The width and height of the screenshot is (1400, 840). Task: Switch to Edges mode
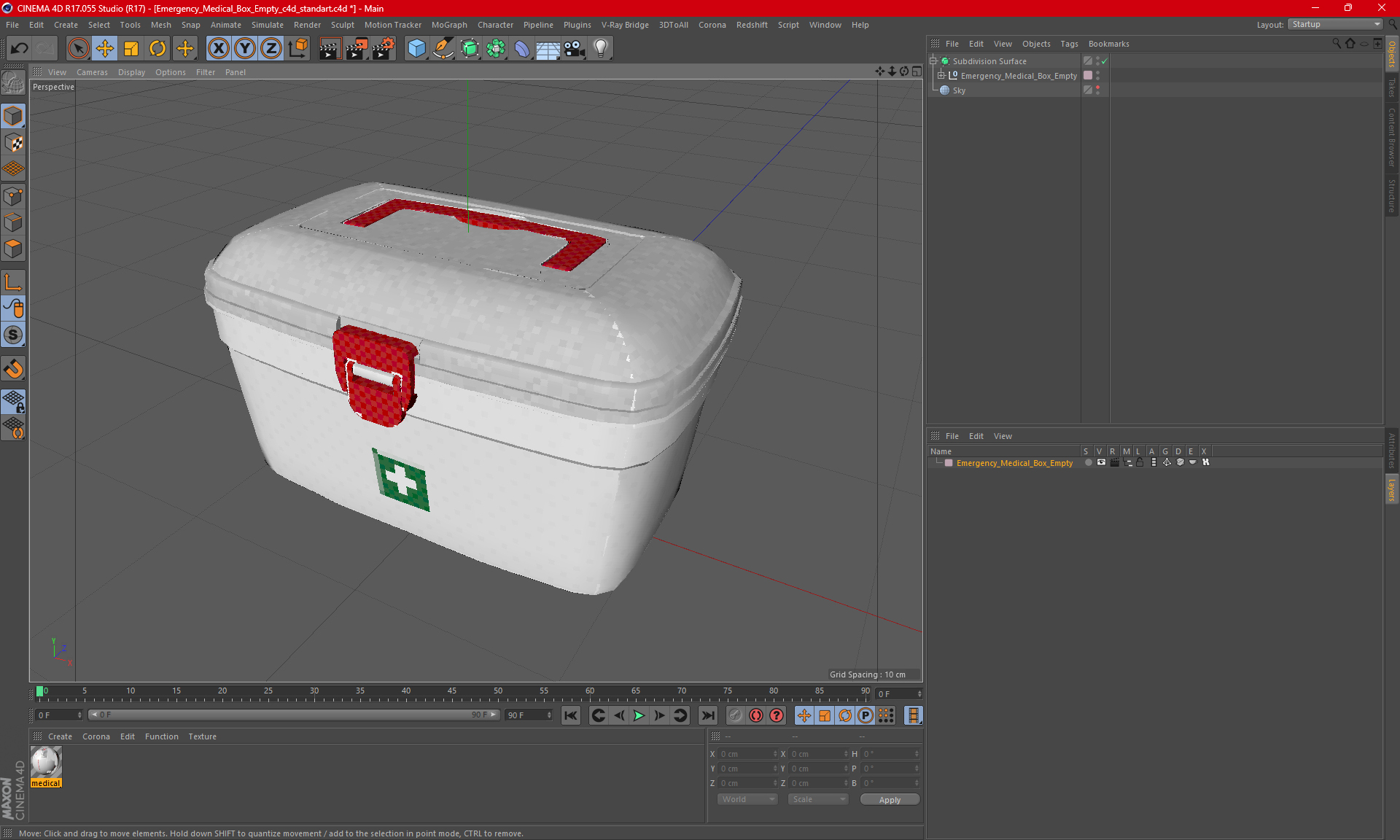pos(13,222)
